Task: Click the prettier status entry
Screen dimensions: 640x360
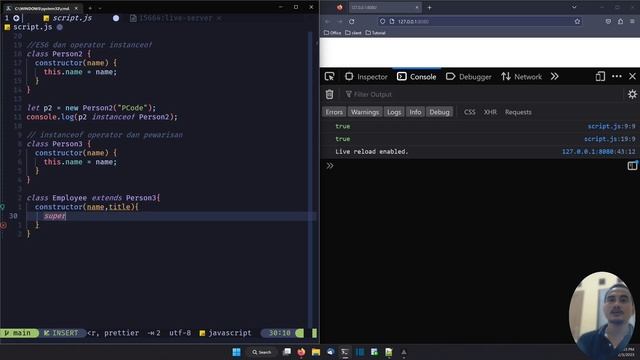Action: pos(121,333)
